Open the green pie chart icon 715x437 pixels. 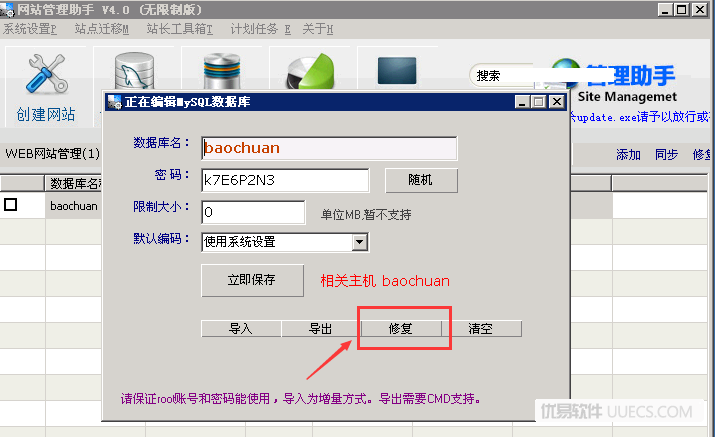coord(311,71)
